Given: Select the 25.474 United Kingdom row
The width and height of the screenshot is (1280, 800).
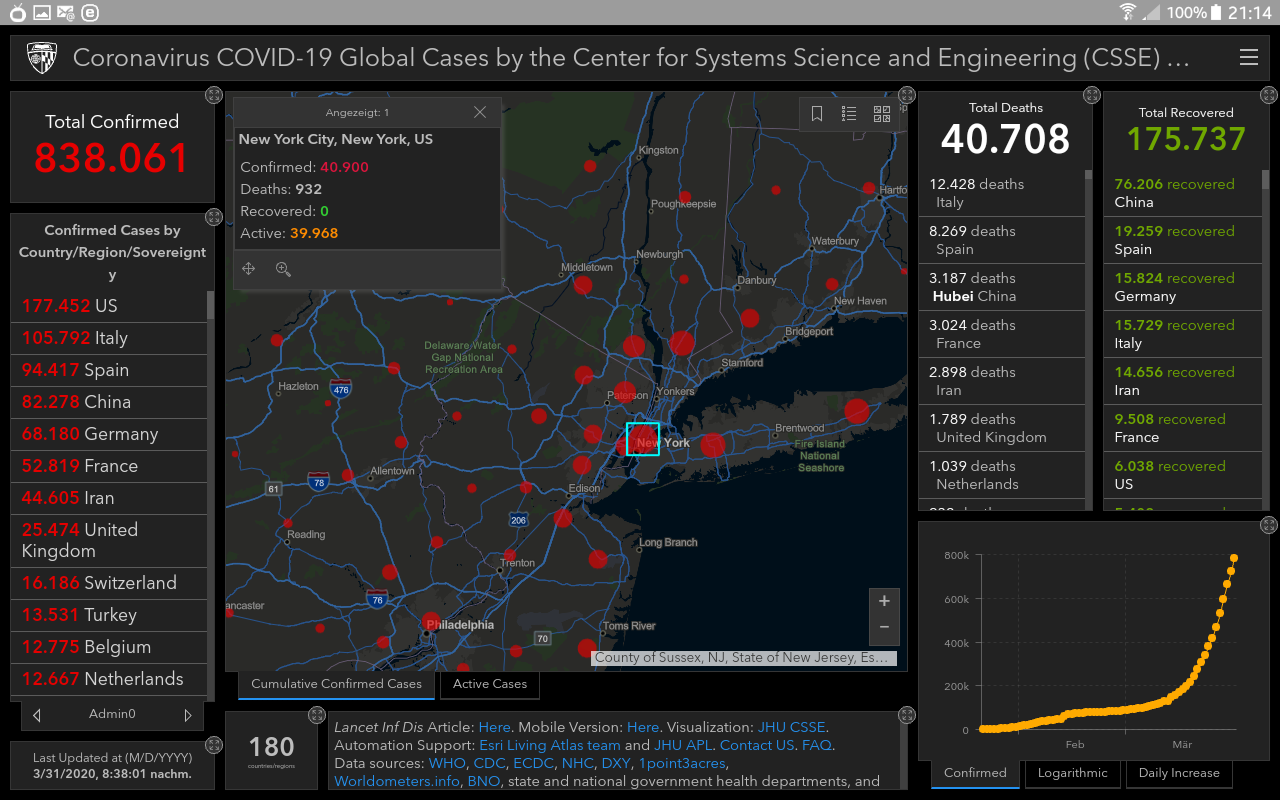Looking at the screenshot, I should (109, 540).
